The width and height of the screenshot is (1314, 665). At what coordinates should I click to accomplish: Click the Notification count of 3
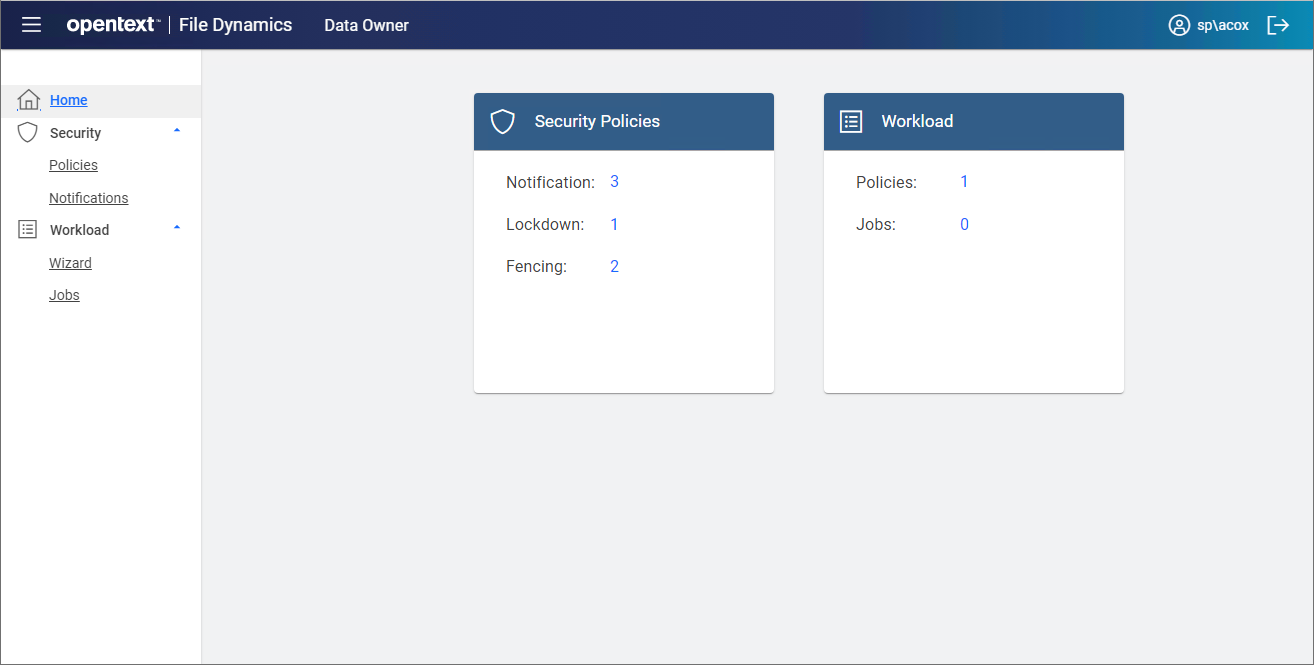point(614,181)
